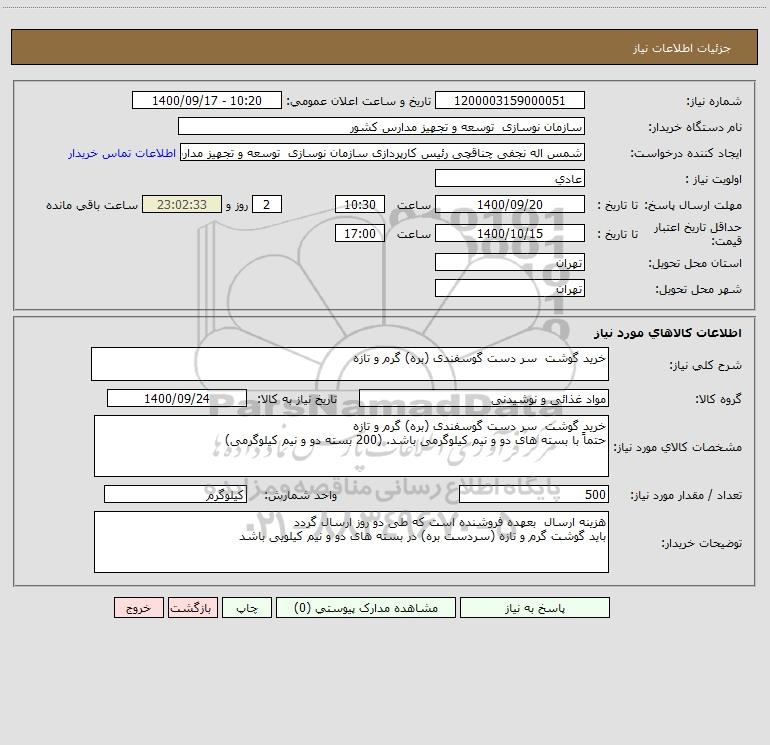
Task: Click واحد شمارش field کیلوگرم
Action: [x=175, y=494]
